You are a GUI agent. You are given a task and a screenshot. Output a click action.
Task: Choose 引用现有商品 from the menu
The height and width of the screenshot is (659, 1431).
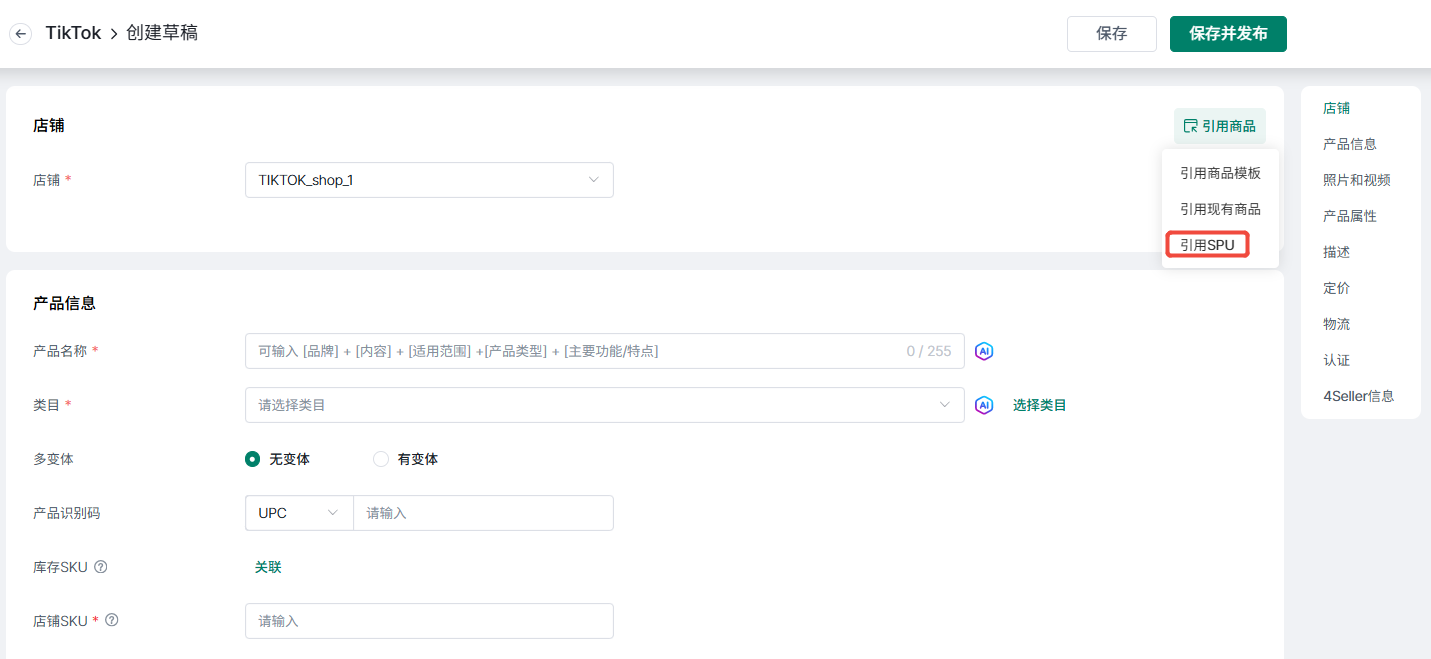[x=1220, y=209]
